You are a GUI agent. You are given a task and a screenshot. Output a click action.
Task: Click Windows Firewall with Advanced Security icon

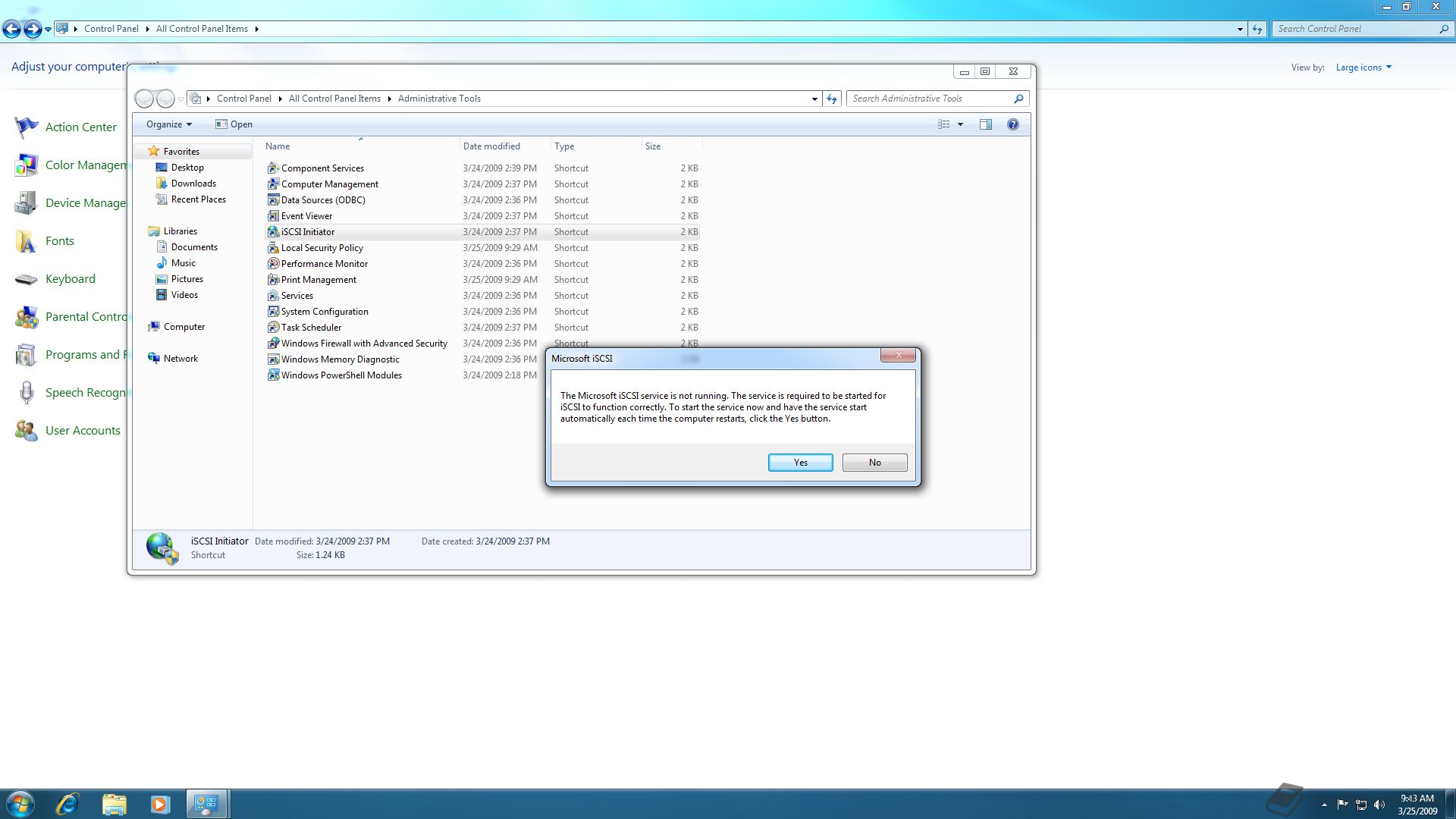pyautogui.click(x=273, y=343)
